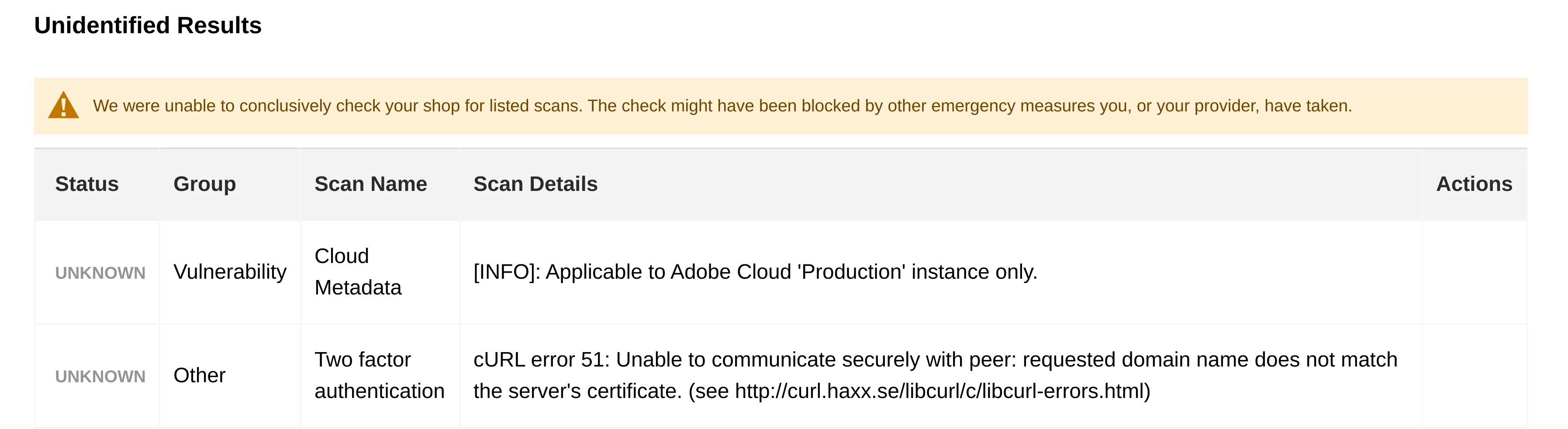Click the Unidentified Results heading
The image size is (1568, 429).
(x=148, y=26)
